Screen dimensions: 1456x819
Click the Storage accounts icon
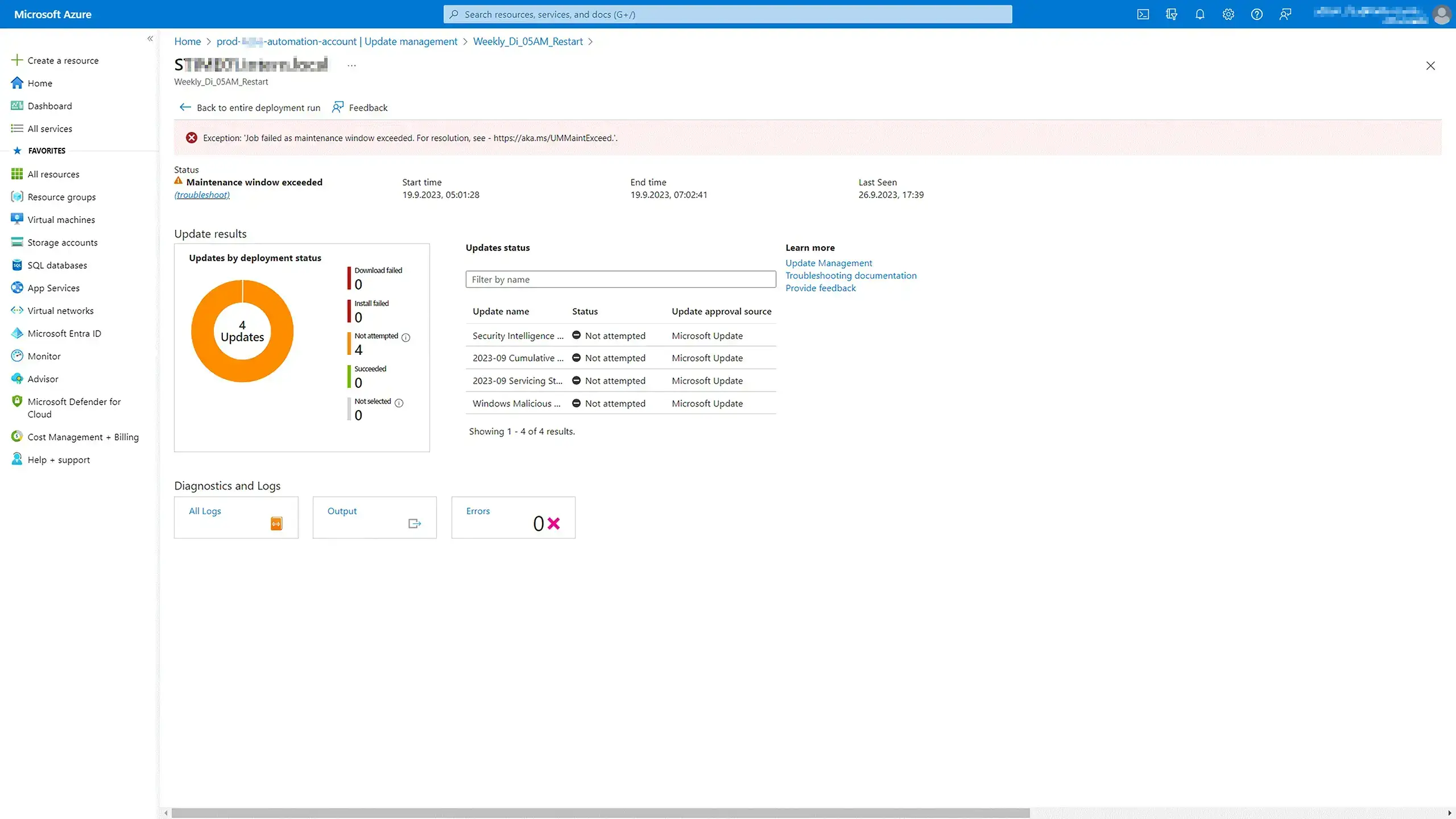pyautogui.click(x=17, y=242)
